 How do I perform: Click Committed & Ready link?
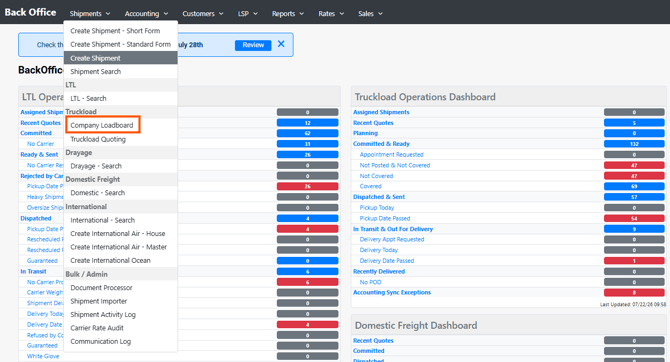coord(381,144)
